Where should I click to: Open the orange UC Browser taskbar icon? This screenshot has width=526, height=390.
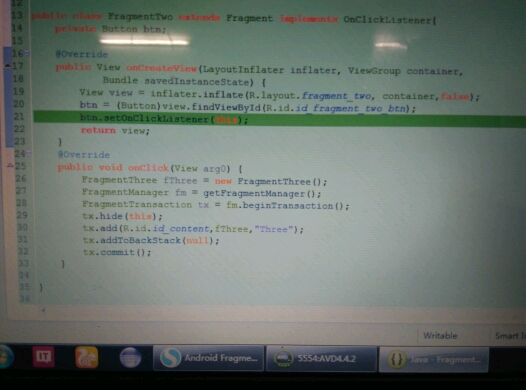coord(87,357)
